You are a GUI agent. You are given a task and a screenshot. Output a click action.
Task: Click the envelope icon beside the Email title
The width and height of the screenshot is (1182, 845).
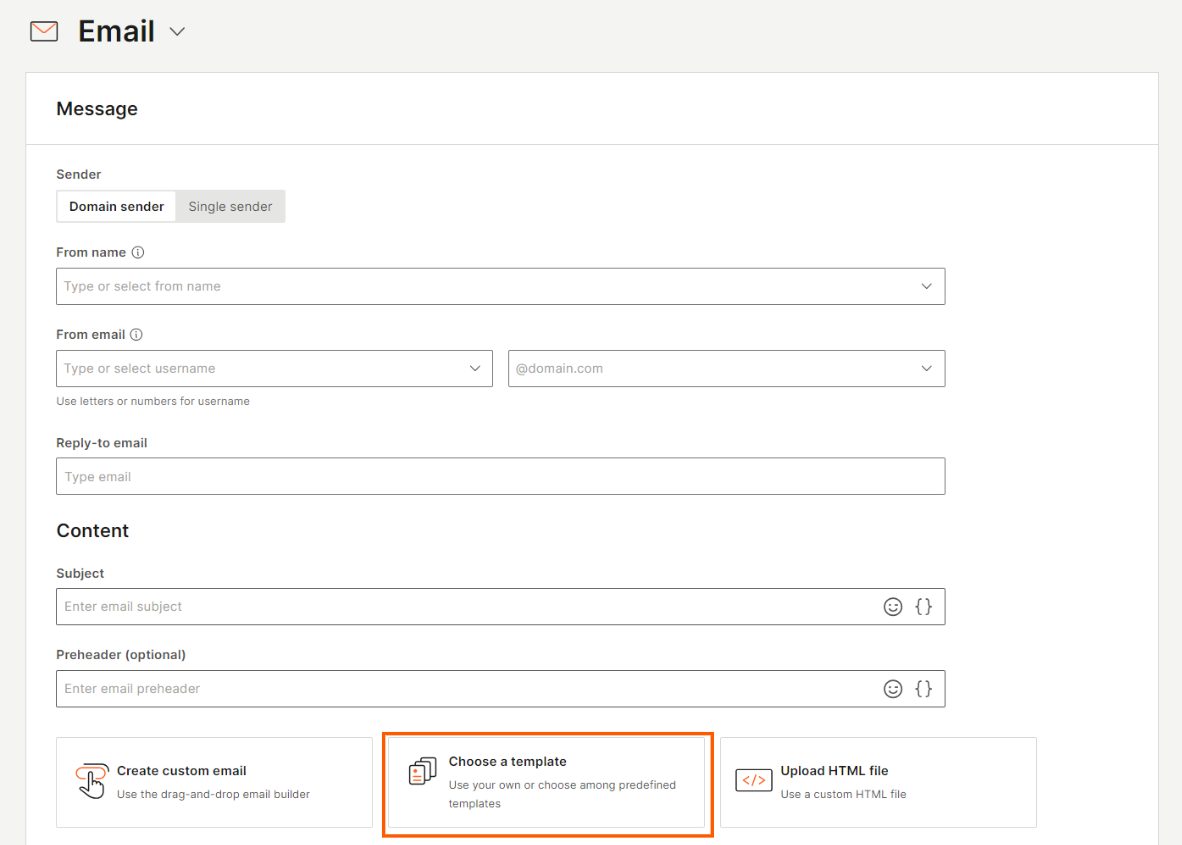click(x=43, y=30)
